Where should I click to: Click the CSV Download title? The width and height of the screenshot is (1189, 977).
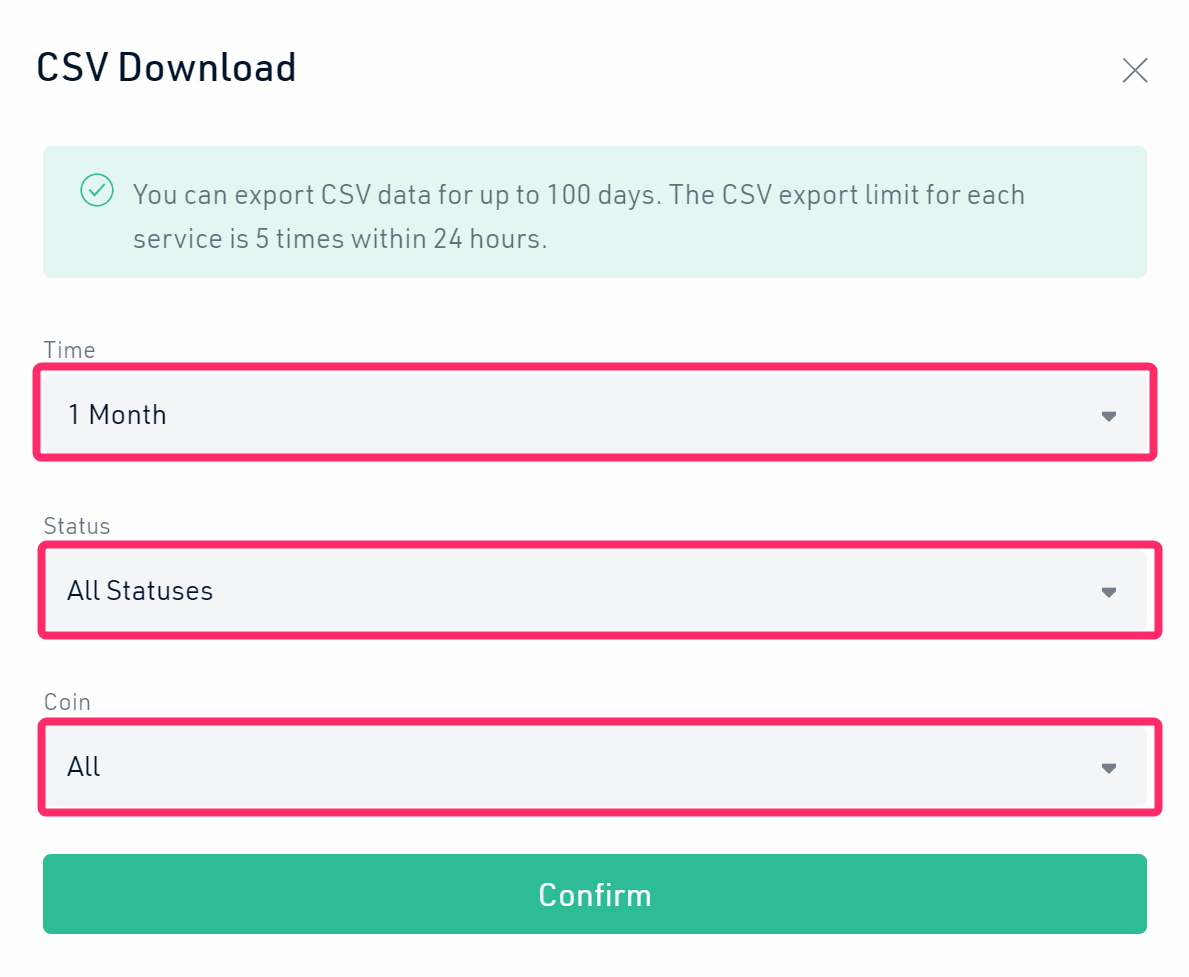coord(166,68)
